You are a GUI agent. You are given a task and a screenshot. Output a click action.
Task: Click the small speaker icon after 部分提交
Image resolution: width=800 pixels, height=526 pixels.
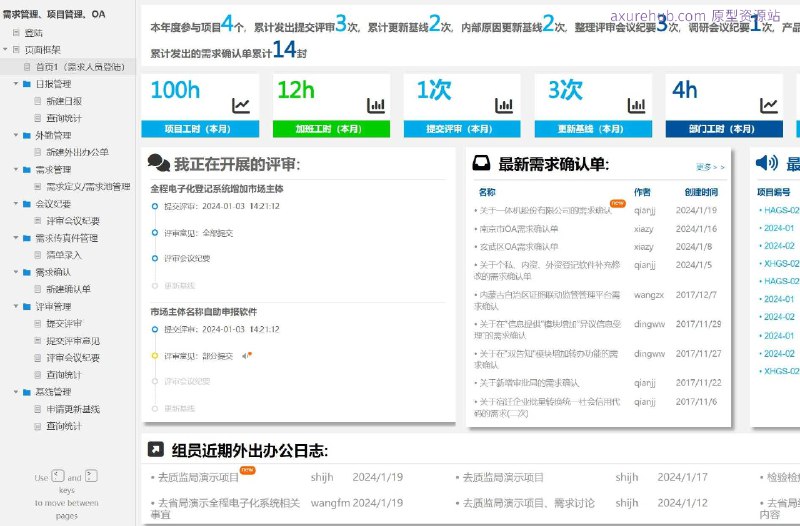tap(247, 355)
